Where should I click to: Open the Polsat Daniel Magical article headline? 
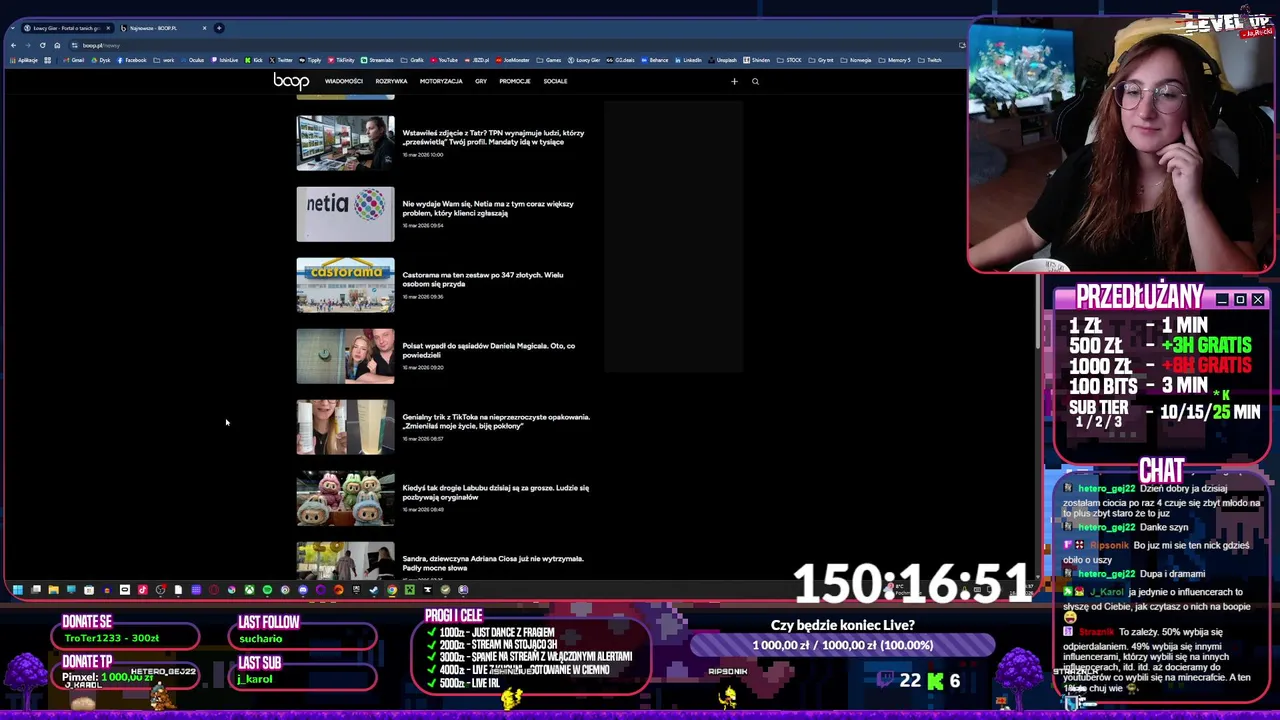pyautogui.click(x=489, y=350)
